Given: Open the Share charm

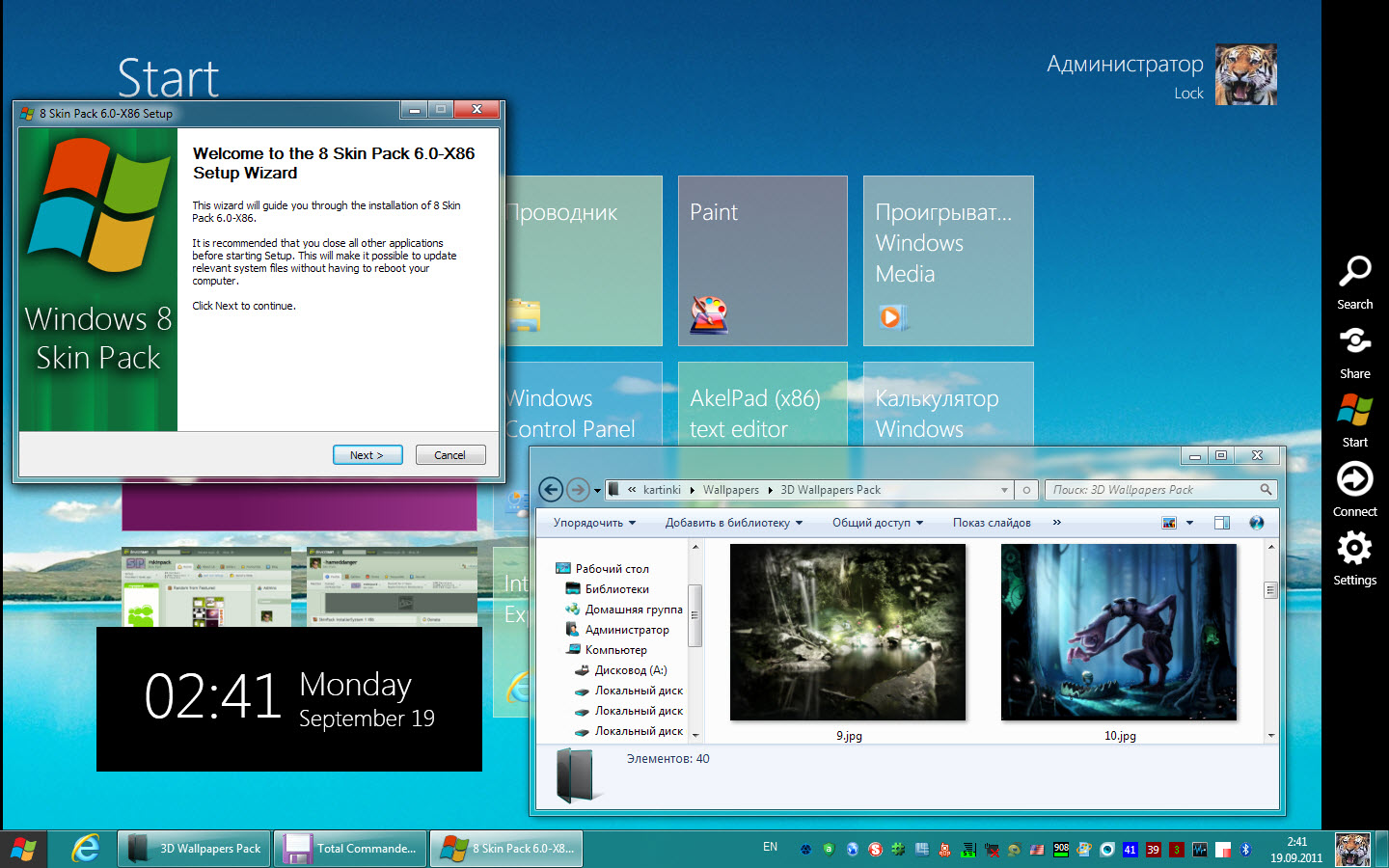Looking at the screenshot, I should point(1354,352).
